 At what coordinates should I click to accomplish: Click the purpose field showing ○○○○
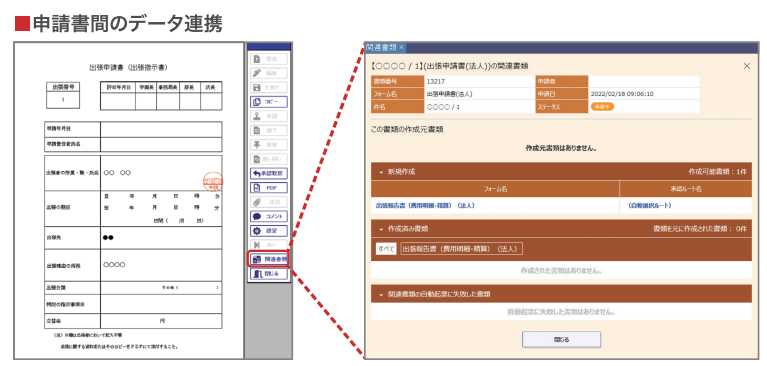[x=161, y=265]
